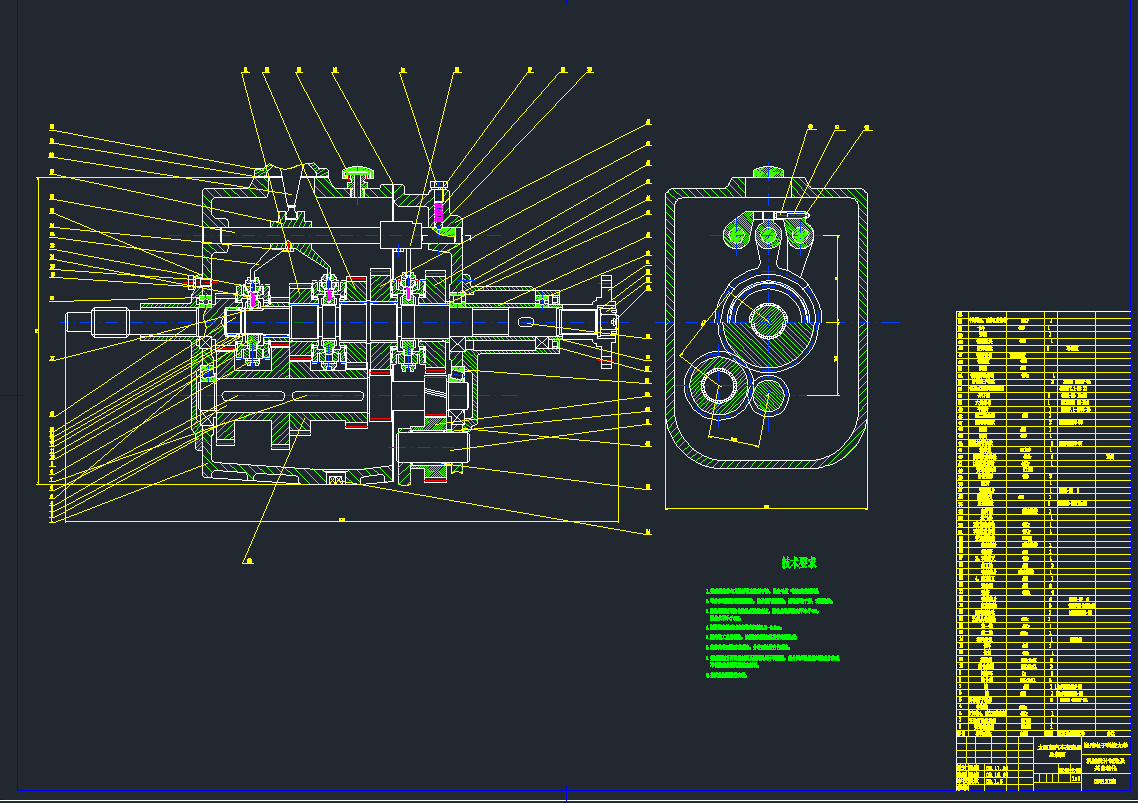Click the left shift rail circle in end view
Image resolution: width=1138 pixels, height=803 pixels.
click(739, 235)
